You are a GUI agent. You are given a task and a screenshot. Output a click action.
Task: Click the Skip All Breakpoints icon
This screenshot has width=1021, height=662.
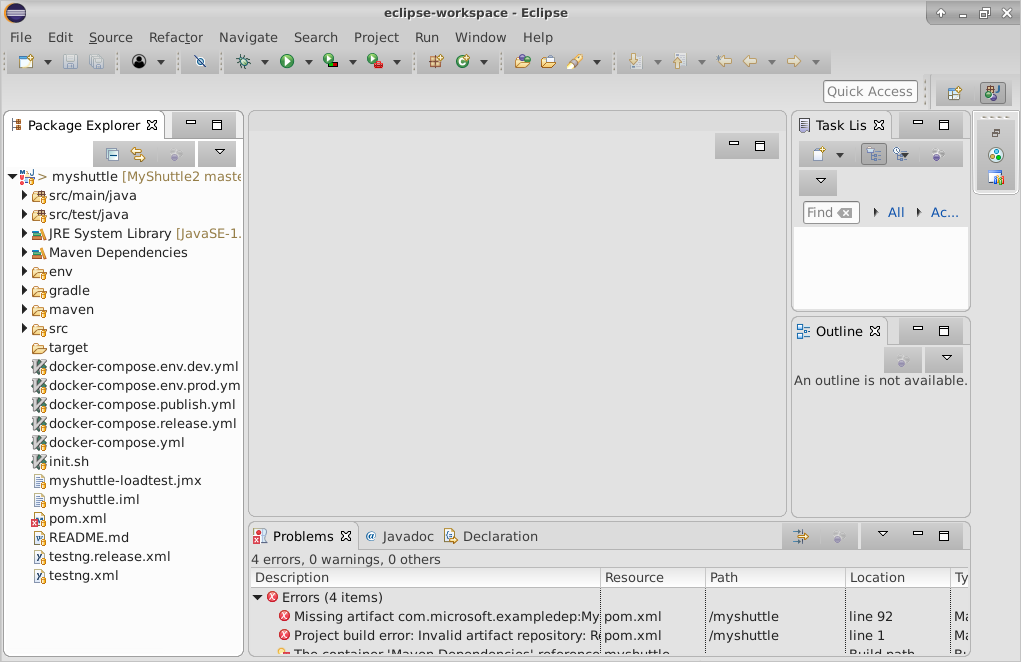click(x=200, y=62)
